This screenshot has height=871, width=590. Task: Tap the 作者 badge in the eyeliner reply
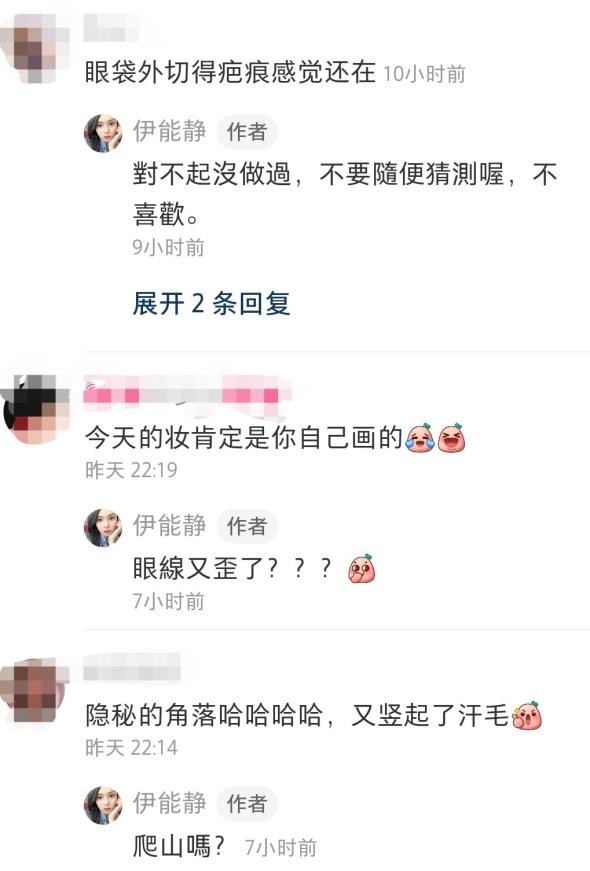[247, 526]
